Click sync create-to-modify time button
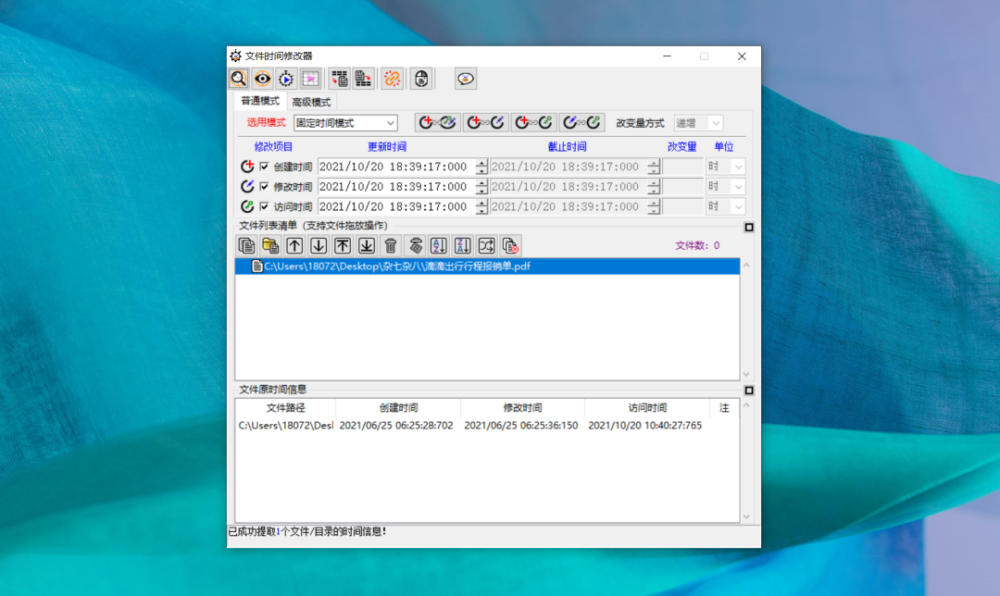This screenshot has width=1000, height=596. point(486,122)
